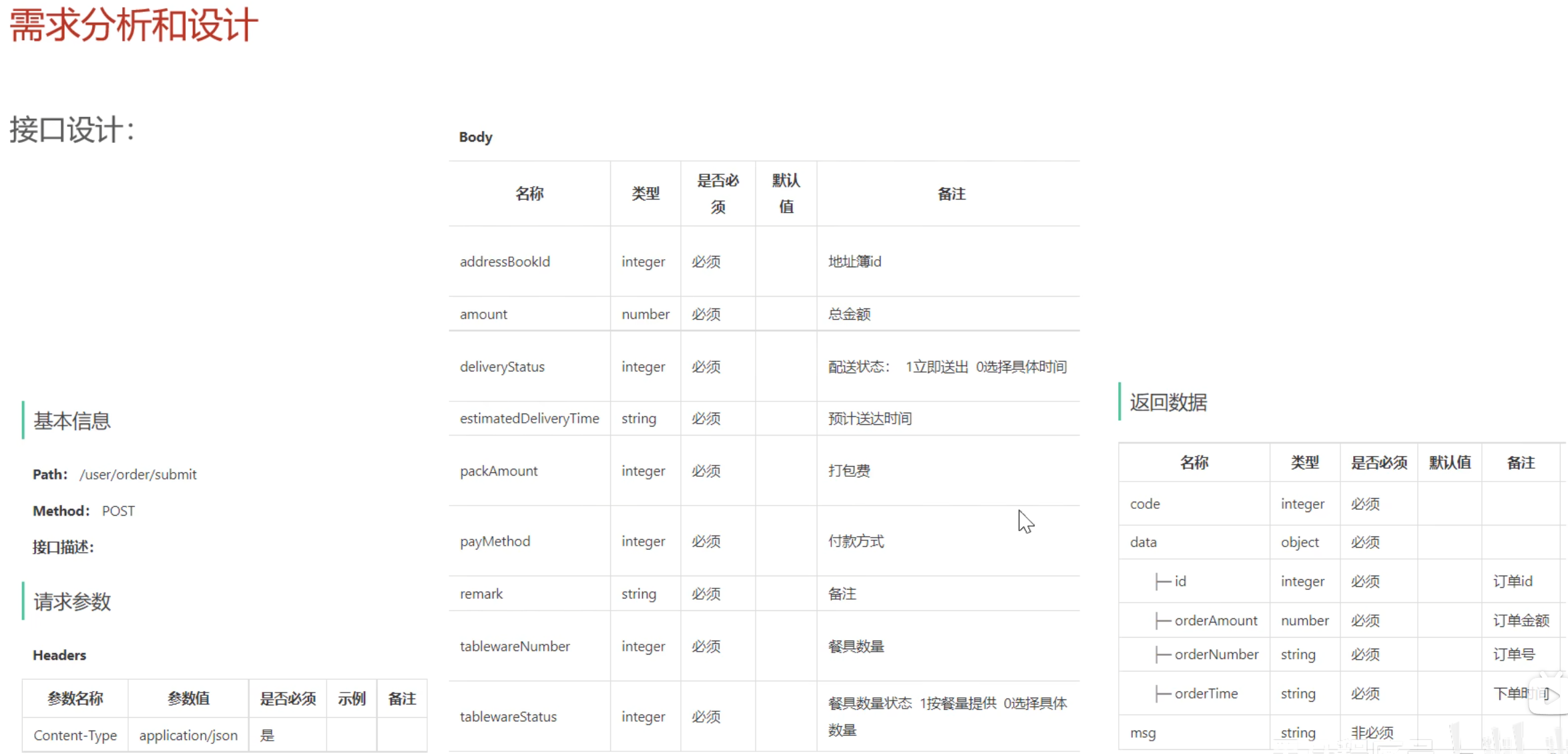Screen dimensions: 1568x754
Task: Click the 返回数据 section heading
Action: tap(1167, 403)
